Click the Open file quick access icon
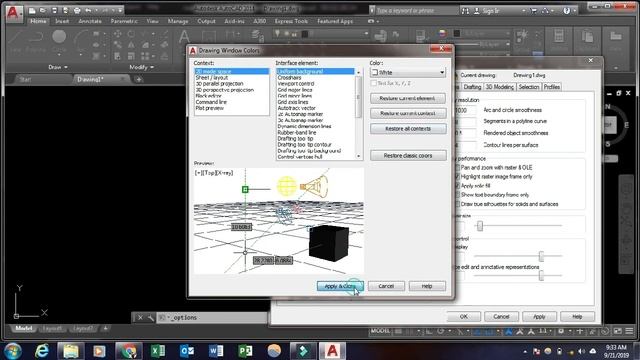 pyautogui.click(x=43, y=10)
